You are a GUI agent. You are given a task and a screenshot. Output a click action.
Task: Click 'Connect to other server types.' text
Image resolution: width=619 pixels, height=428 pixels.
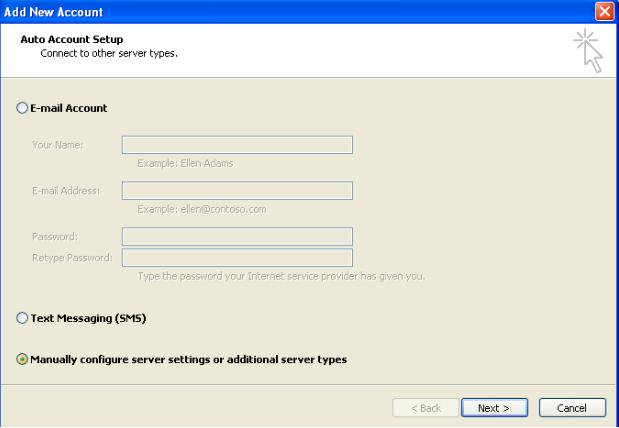(x=109, y=53)
